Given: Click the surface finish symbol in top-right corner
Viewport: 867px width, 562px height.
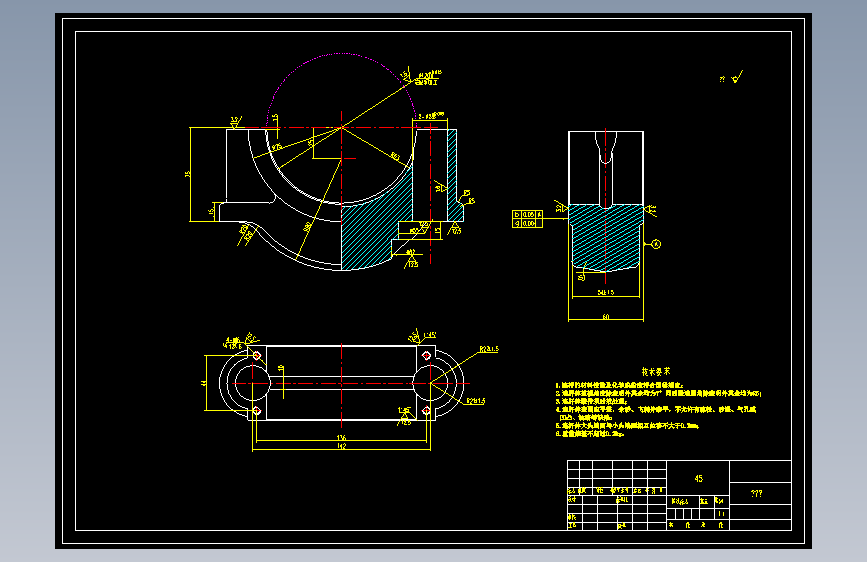Looking at the screenshot, I should point(737,77).
